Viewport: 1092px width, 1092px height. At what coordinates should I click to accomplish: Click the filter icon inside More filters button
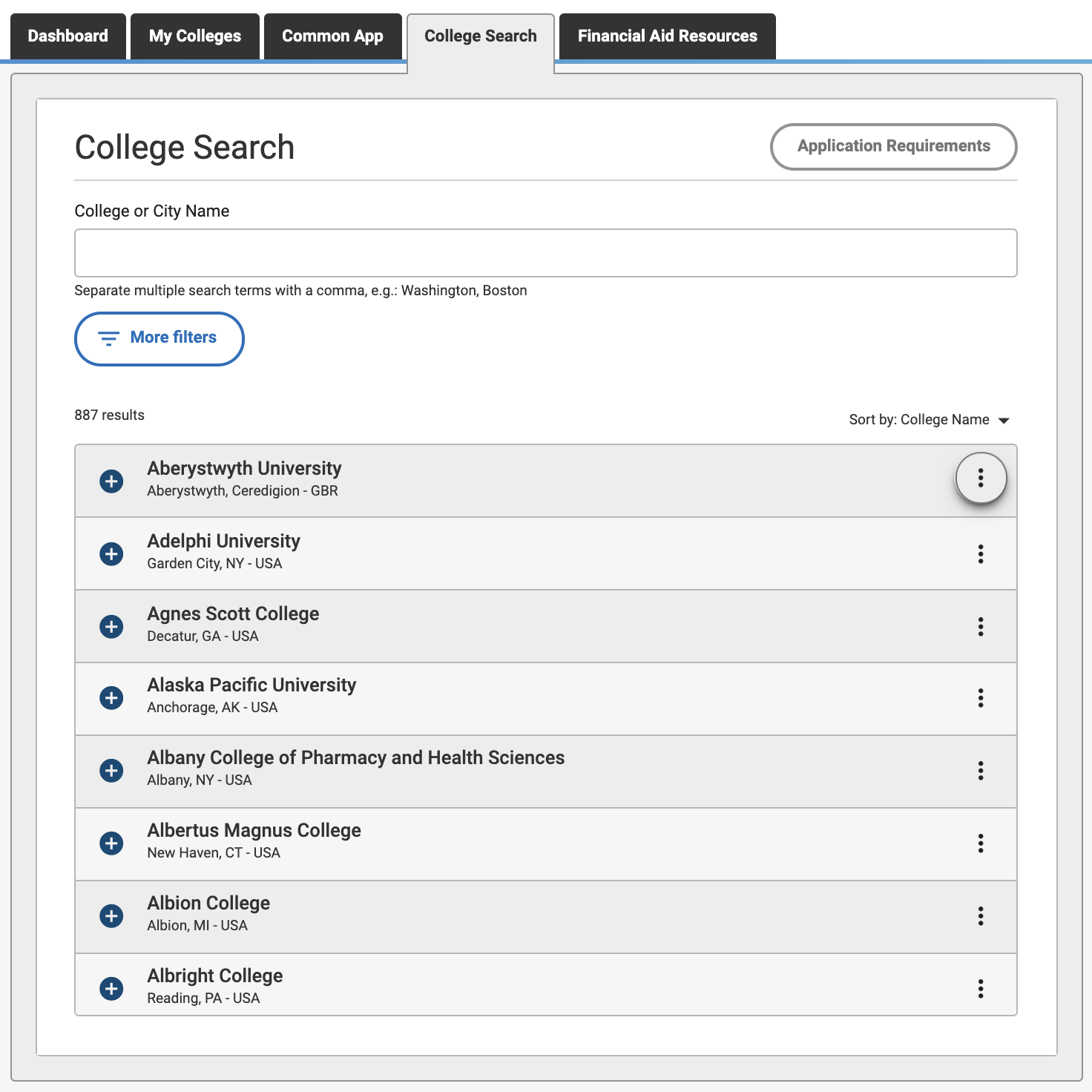(108, 338)
